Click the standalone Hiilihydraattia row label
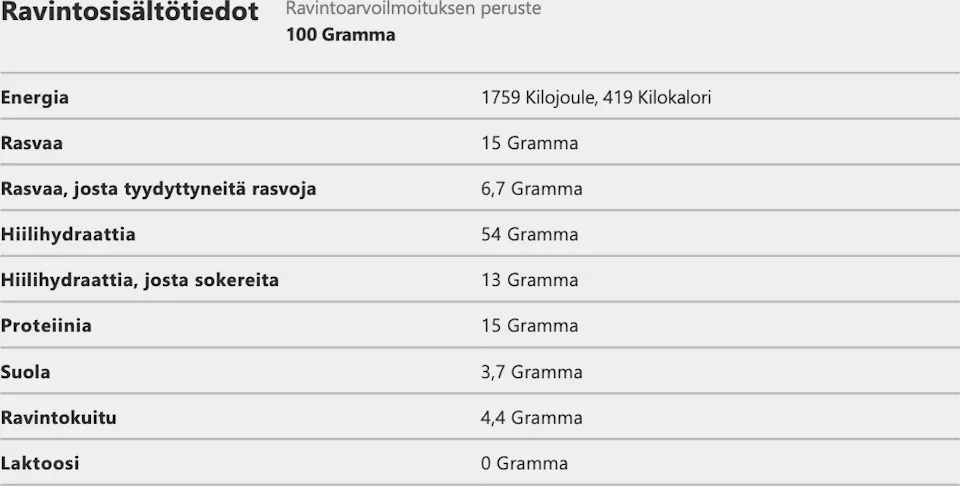This screenshot has width=960, height=486. [68, 235]
